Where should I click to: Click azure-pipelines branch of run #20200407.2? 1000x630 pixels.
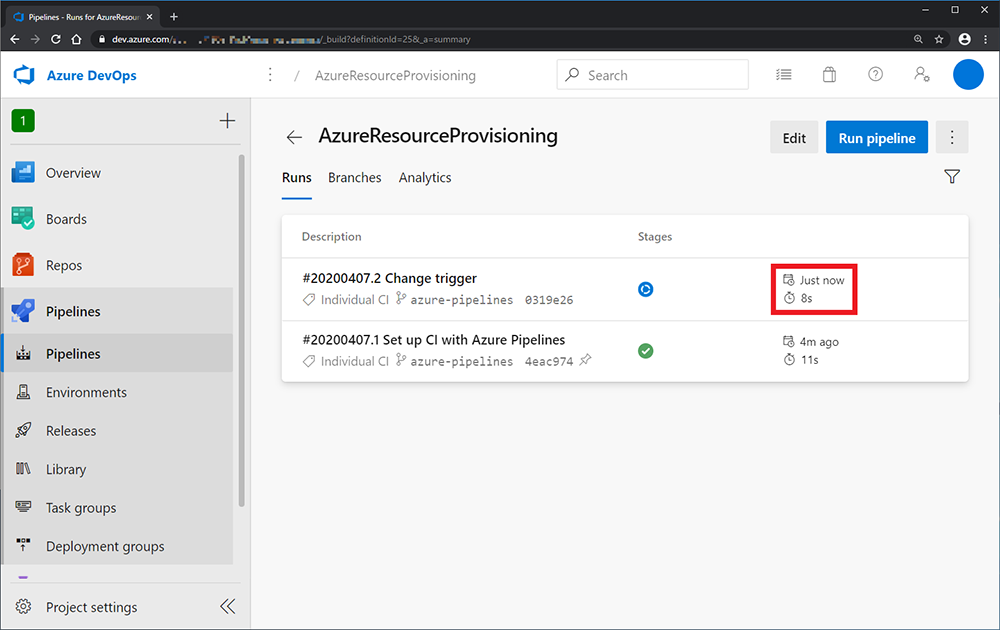(x=461, y=300)
